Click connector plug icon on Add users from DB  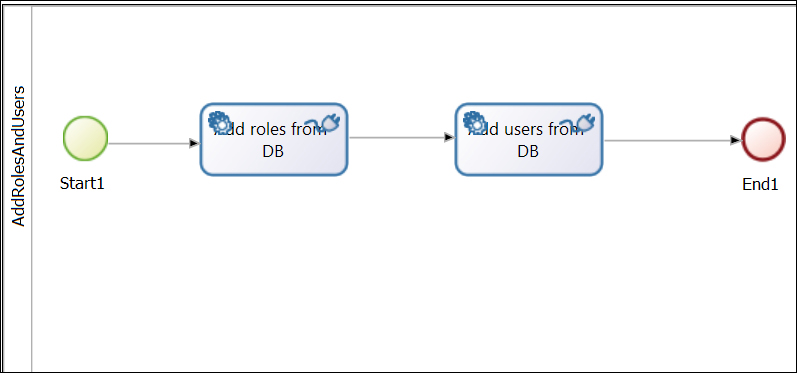(x=578, y=123)
